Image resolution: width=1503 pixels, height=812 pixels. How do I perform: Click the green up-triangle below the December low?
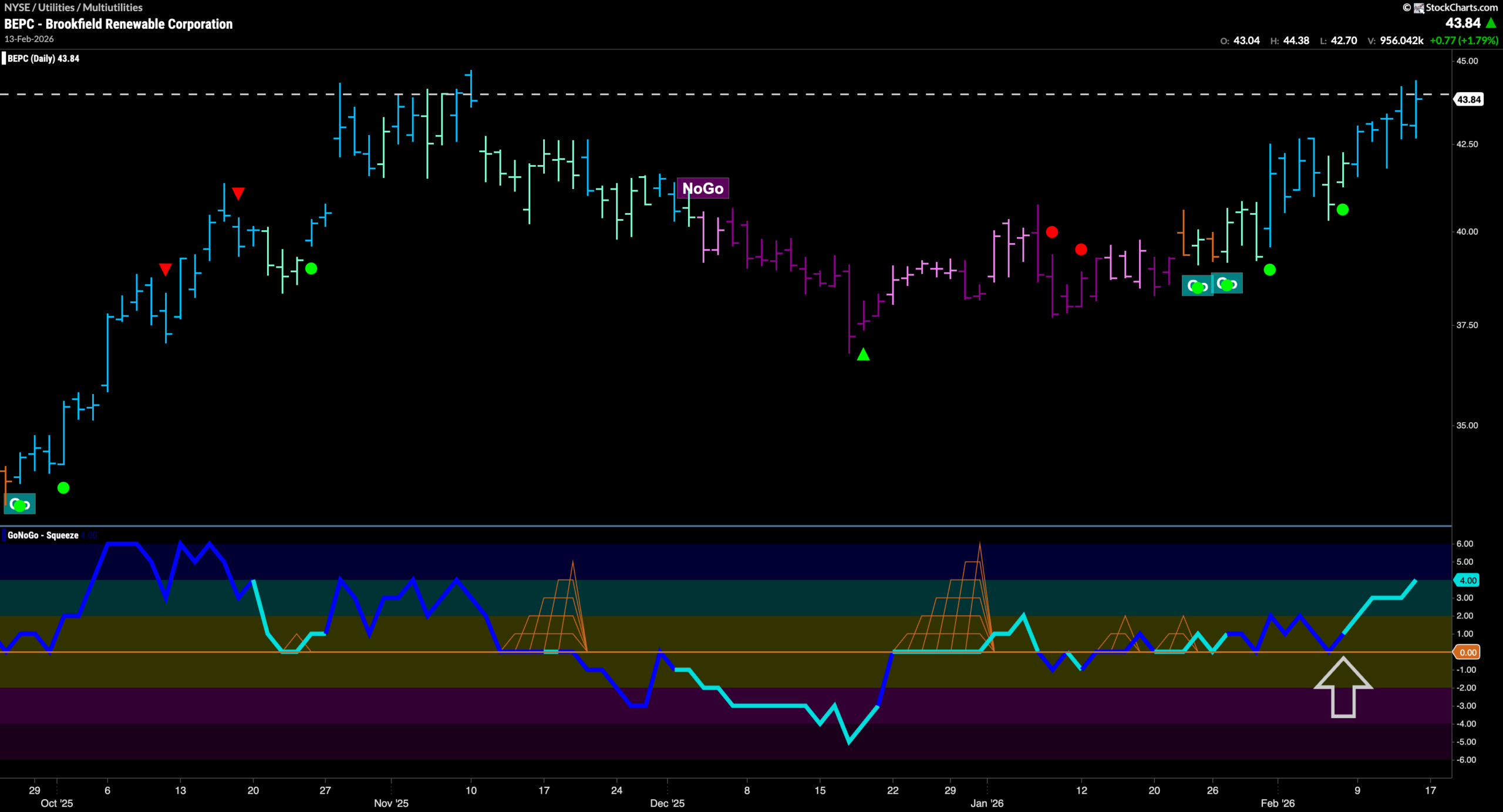pos(863,354)
